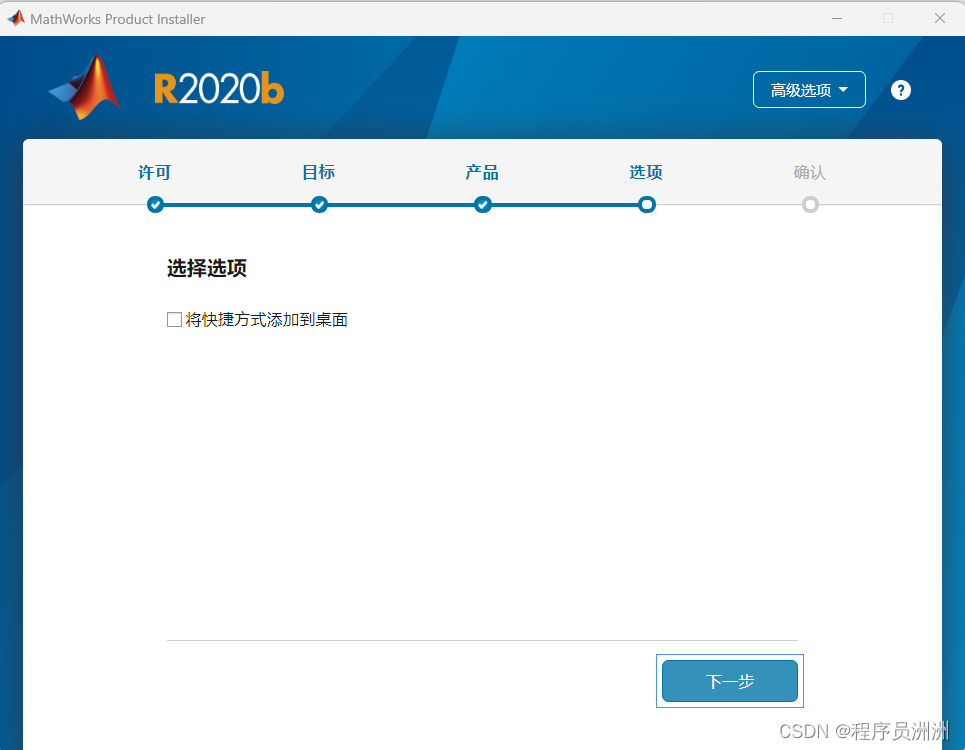Go to the 目标 step
Viewport: 965px width, 750px height.
[318, 172]
